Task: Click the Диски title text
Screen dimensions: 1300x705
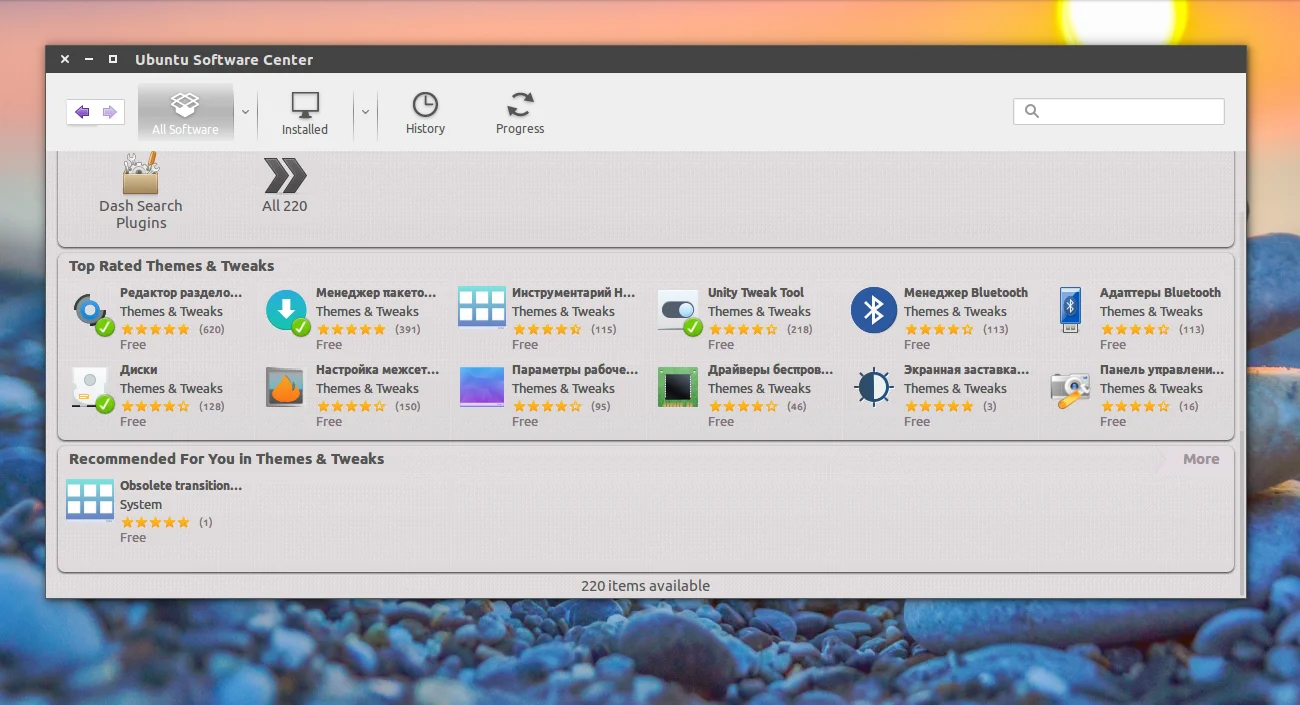Action: pyautogui.click(x=139, y=370)
